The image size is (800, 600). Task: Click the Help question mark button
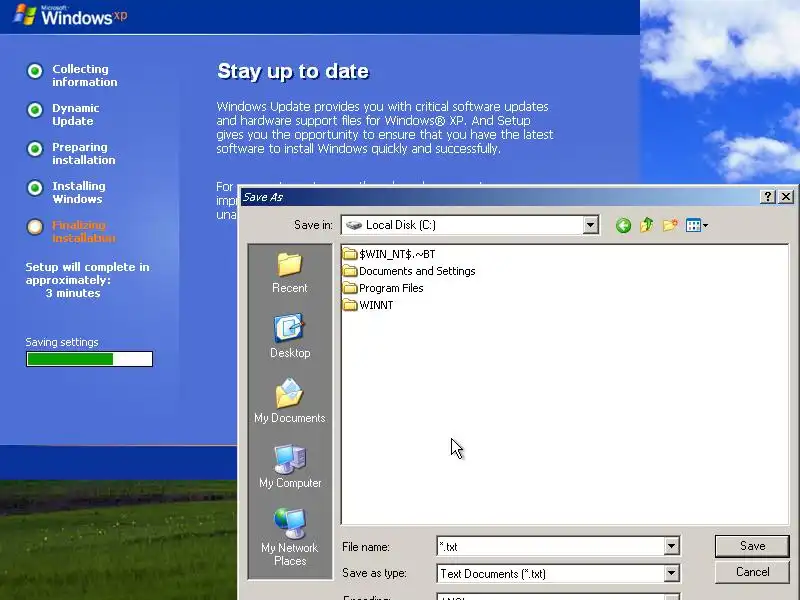(767, 196)
